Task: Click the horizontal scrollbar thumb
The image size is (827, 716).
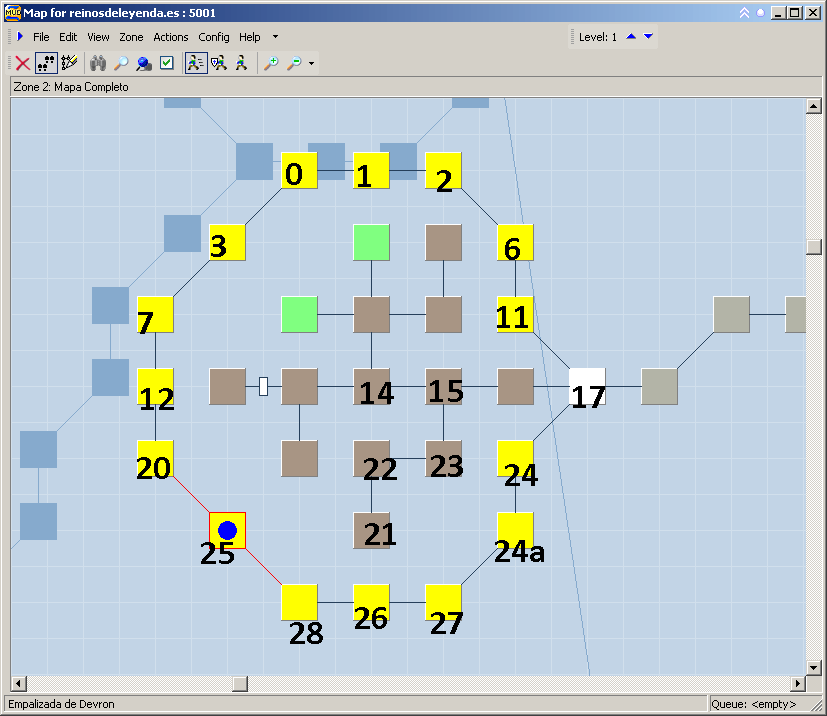Action: (240, 684)
